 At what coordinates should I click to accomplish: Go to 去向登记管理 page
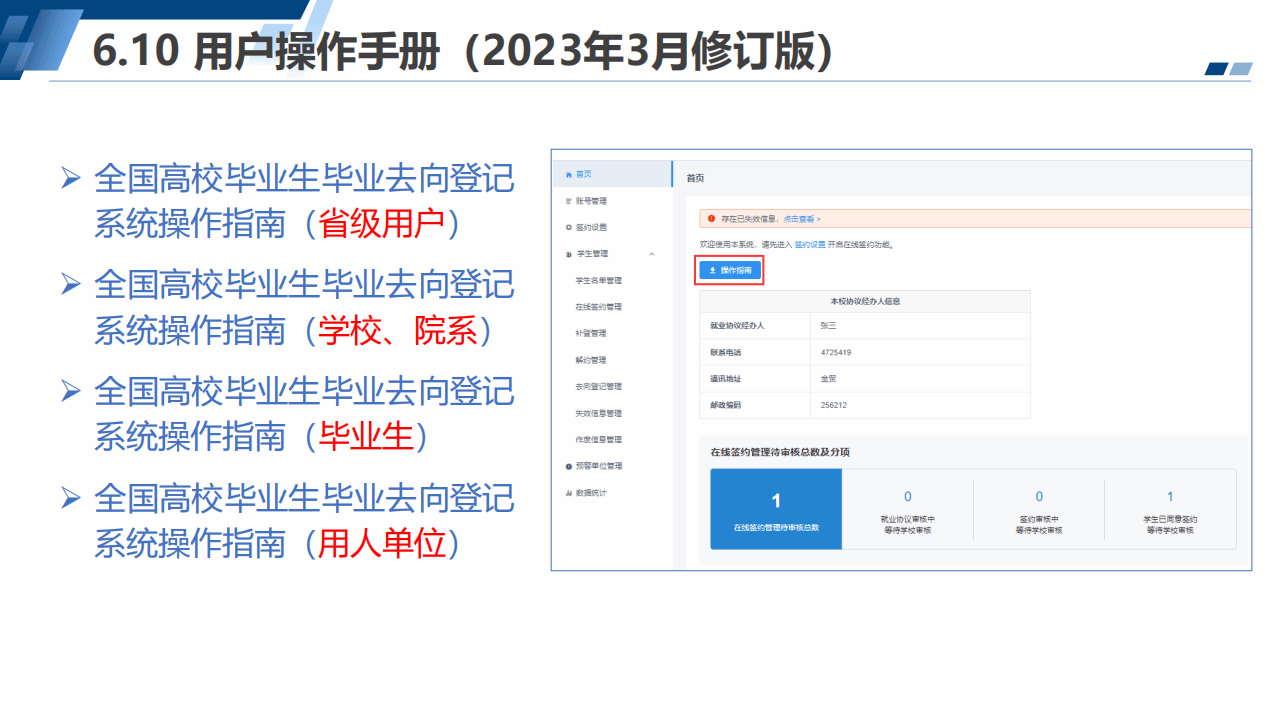(x=598, y=386)
